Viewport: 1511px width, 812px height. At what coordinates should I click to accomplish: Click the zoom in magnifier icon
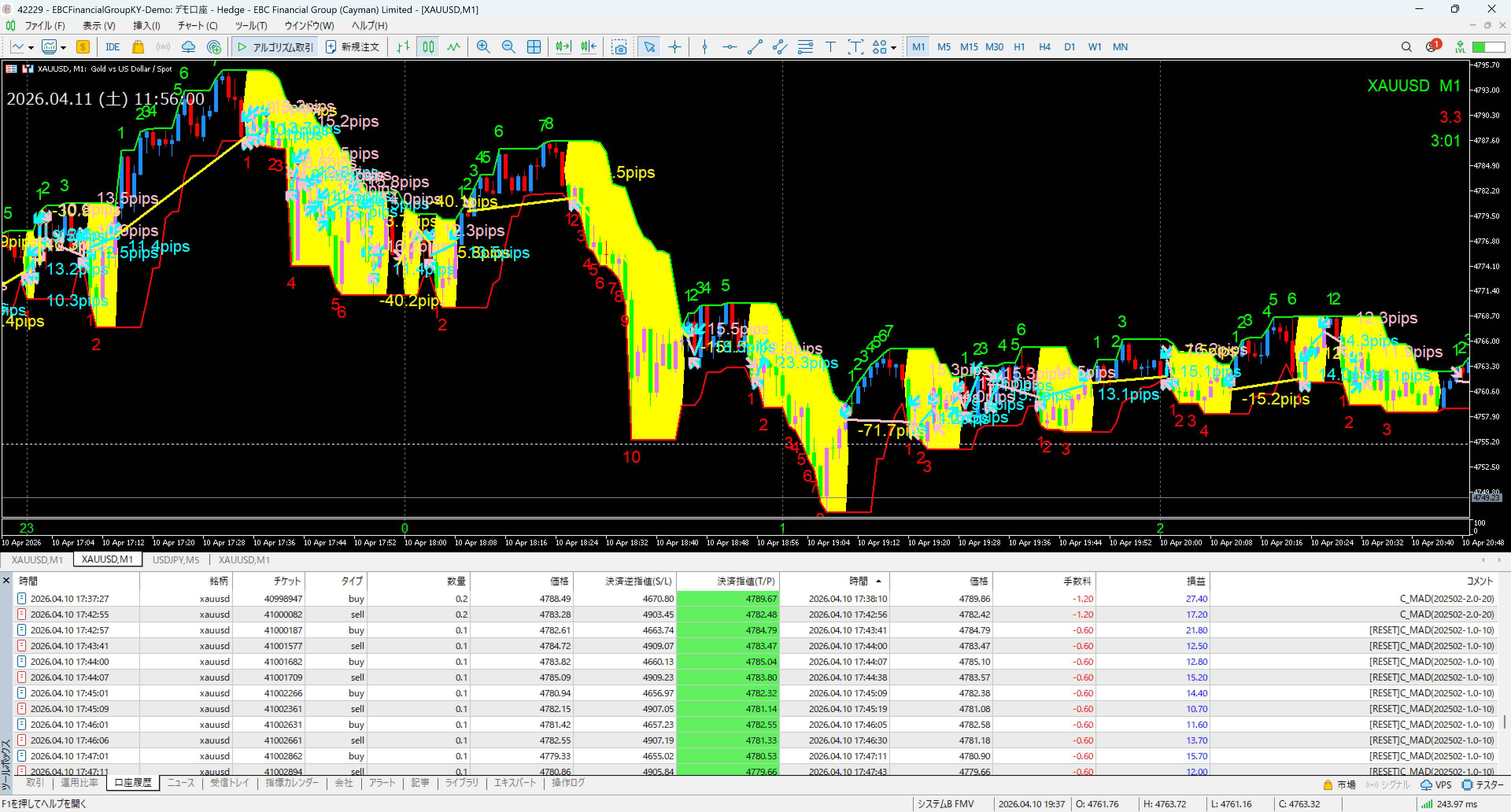[x=483, y=47]
